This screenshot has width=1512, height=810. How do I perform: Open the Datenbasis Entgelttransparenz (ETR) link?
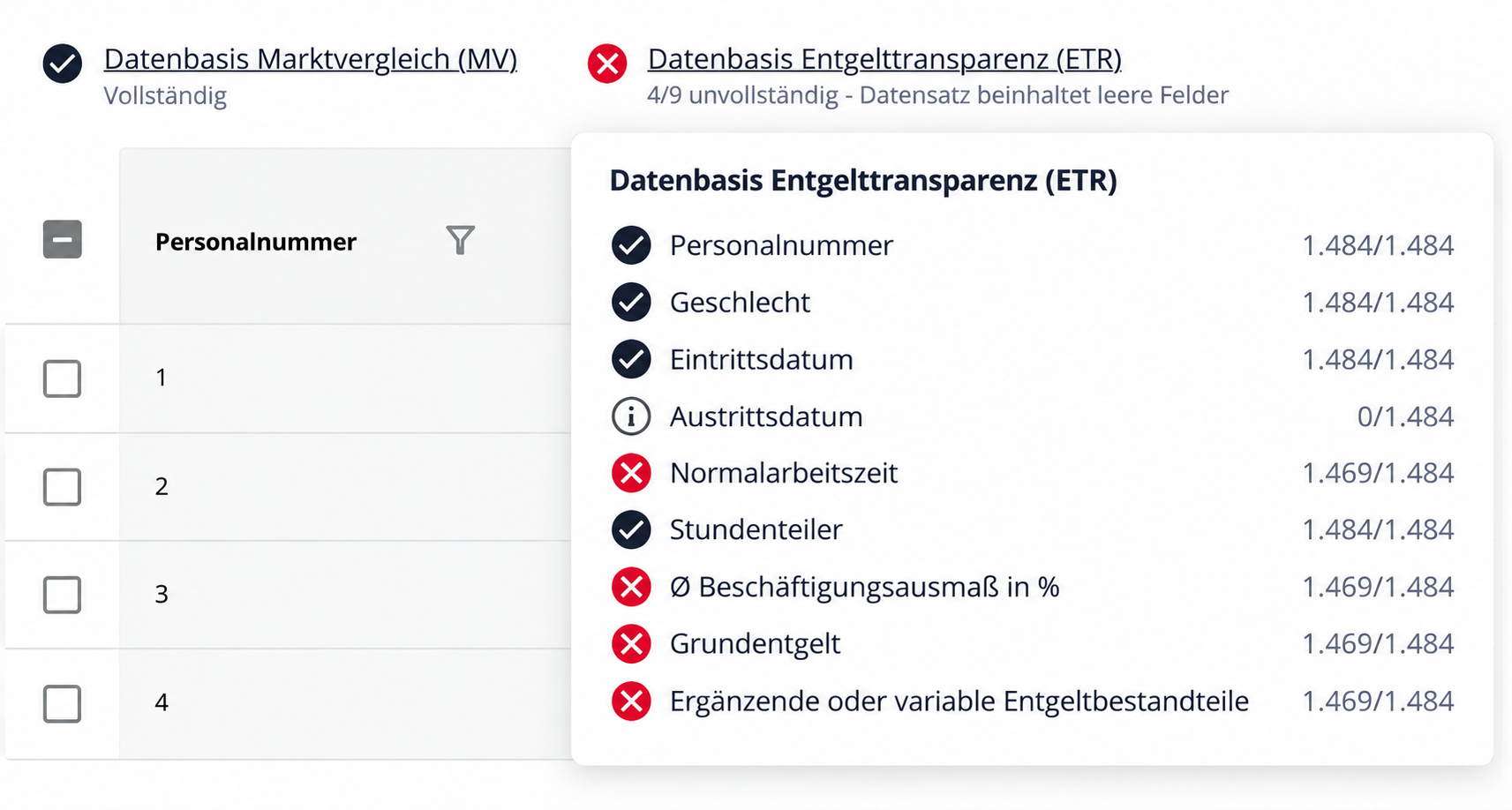click(x=884, y=59)
